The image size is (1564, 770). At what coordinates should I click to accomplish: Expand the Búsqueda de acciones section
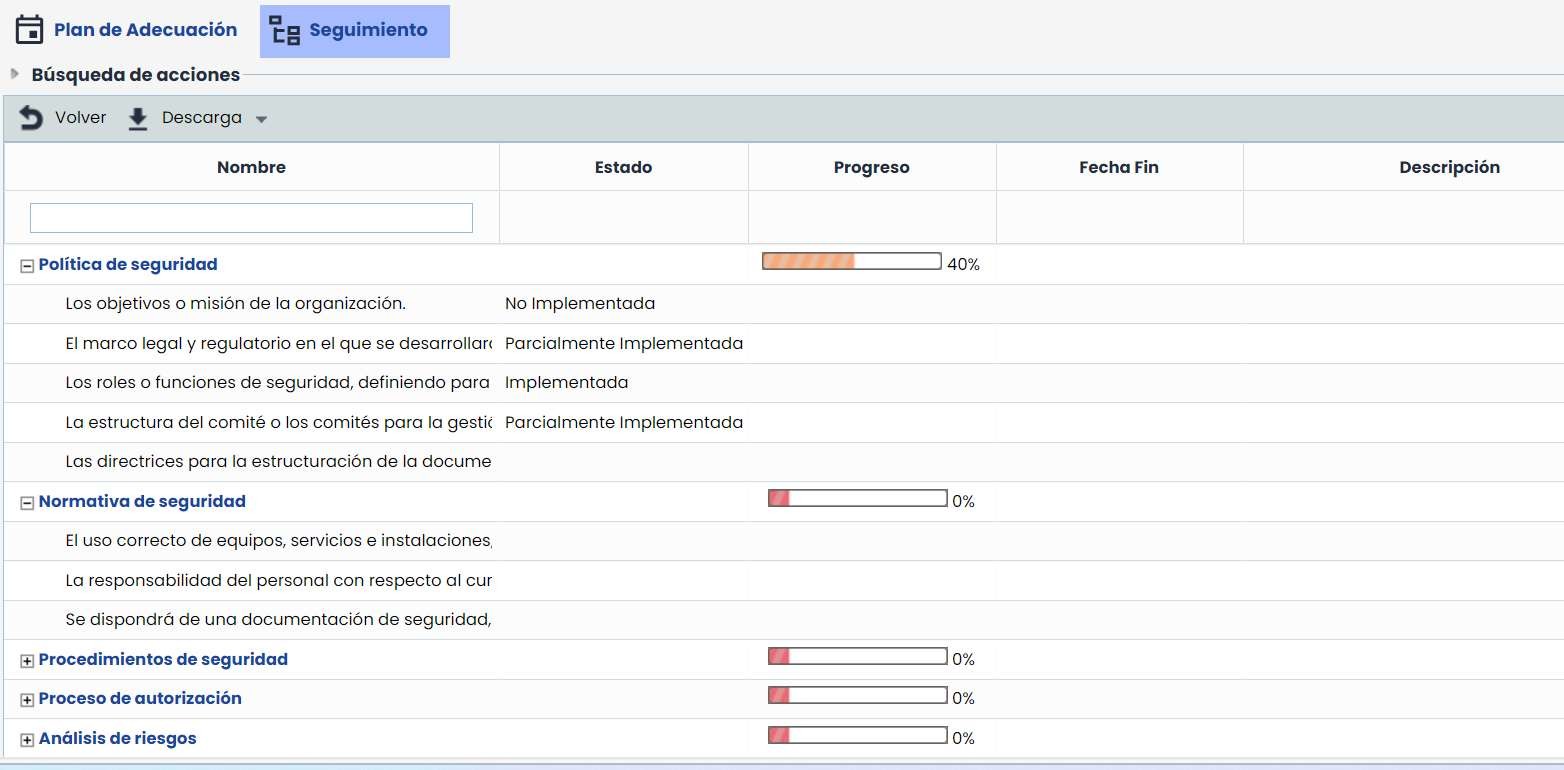click(x=15, y=74)
